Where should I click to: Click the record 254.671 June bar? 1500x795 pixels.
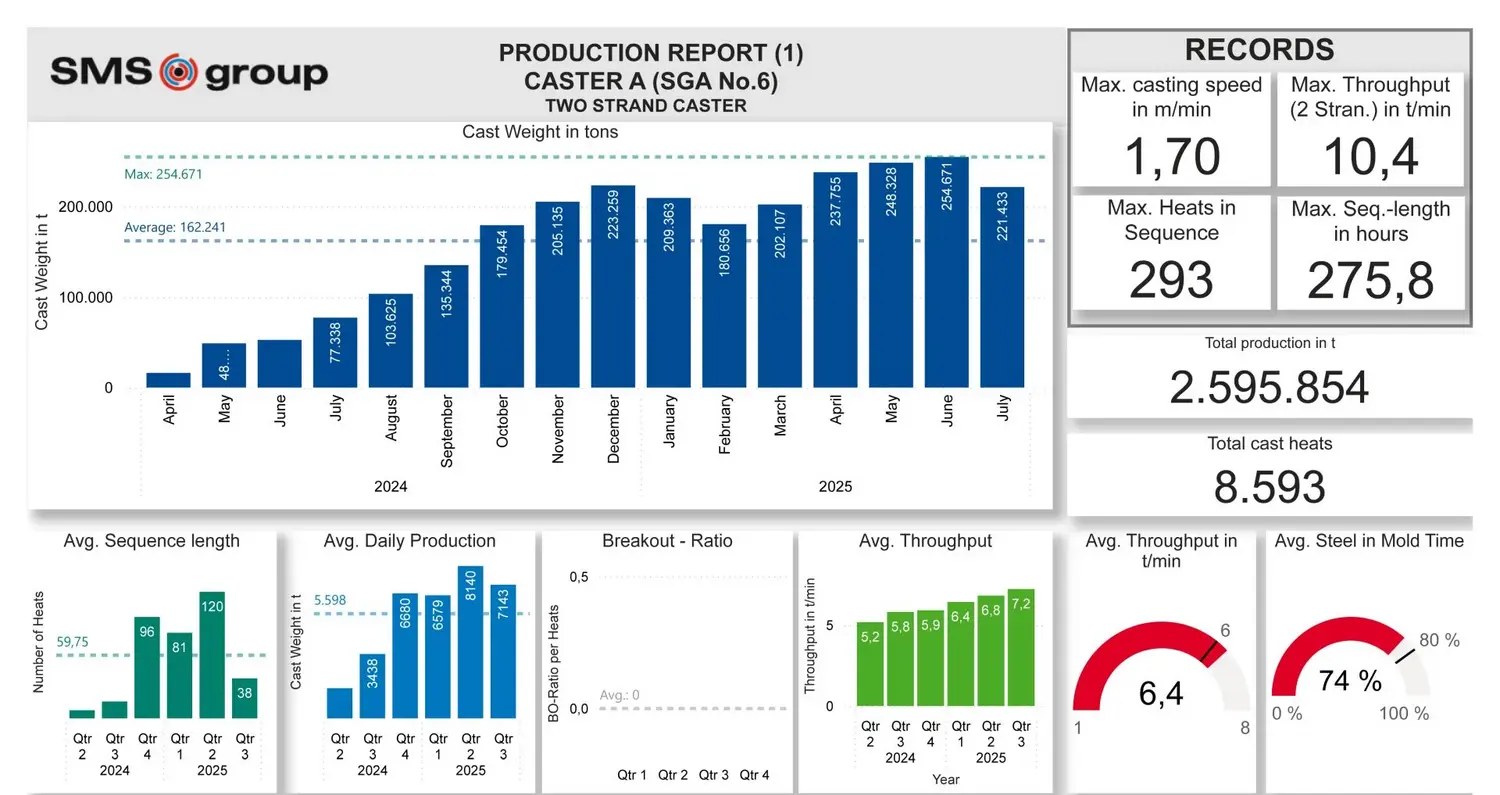[x=946, y=272]
